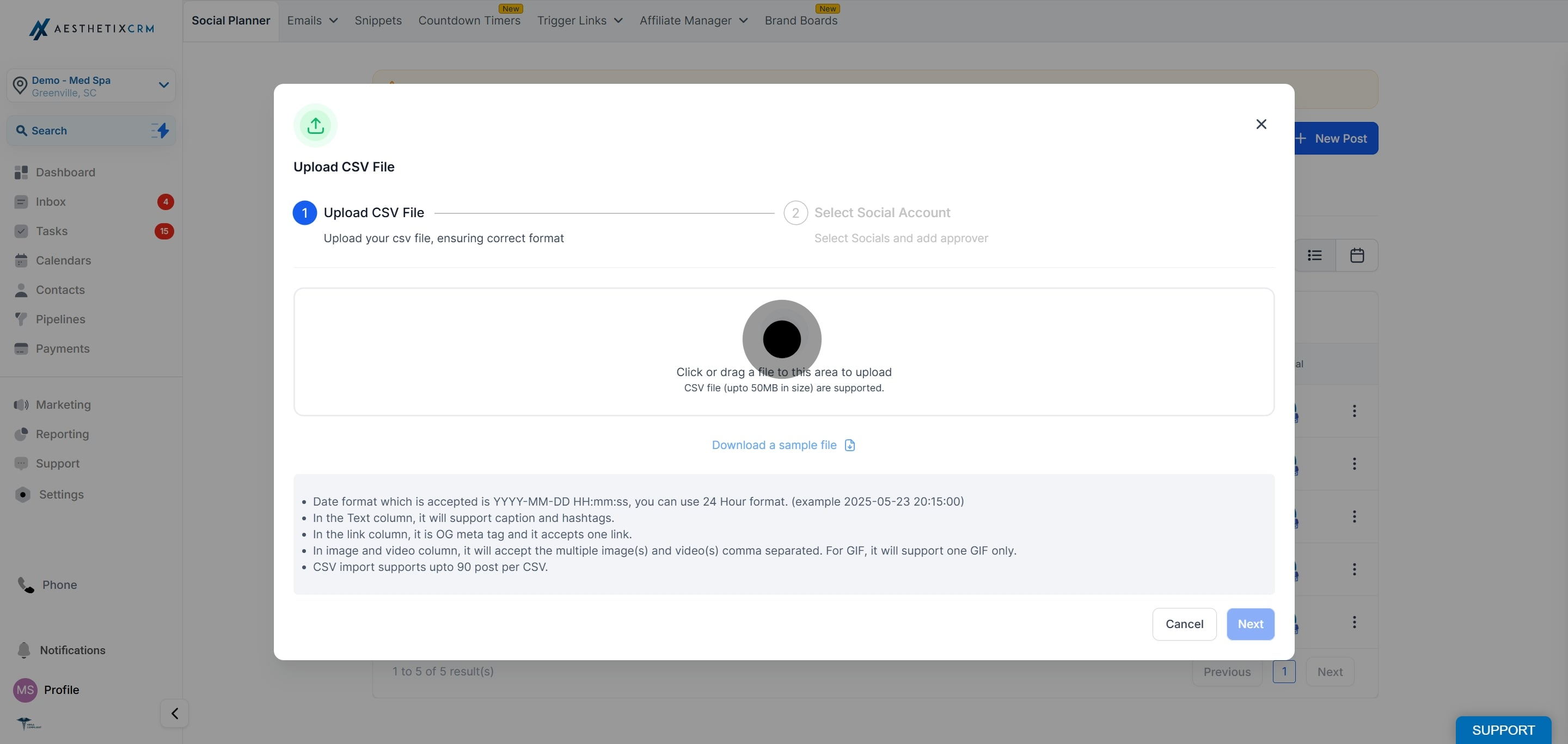Open the Social Planner tab

click(231, 21)
